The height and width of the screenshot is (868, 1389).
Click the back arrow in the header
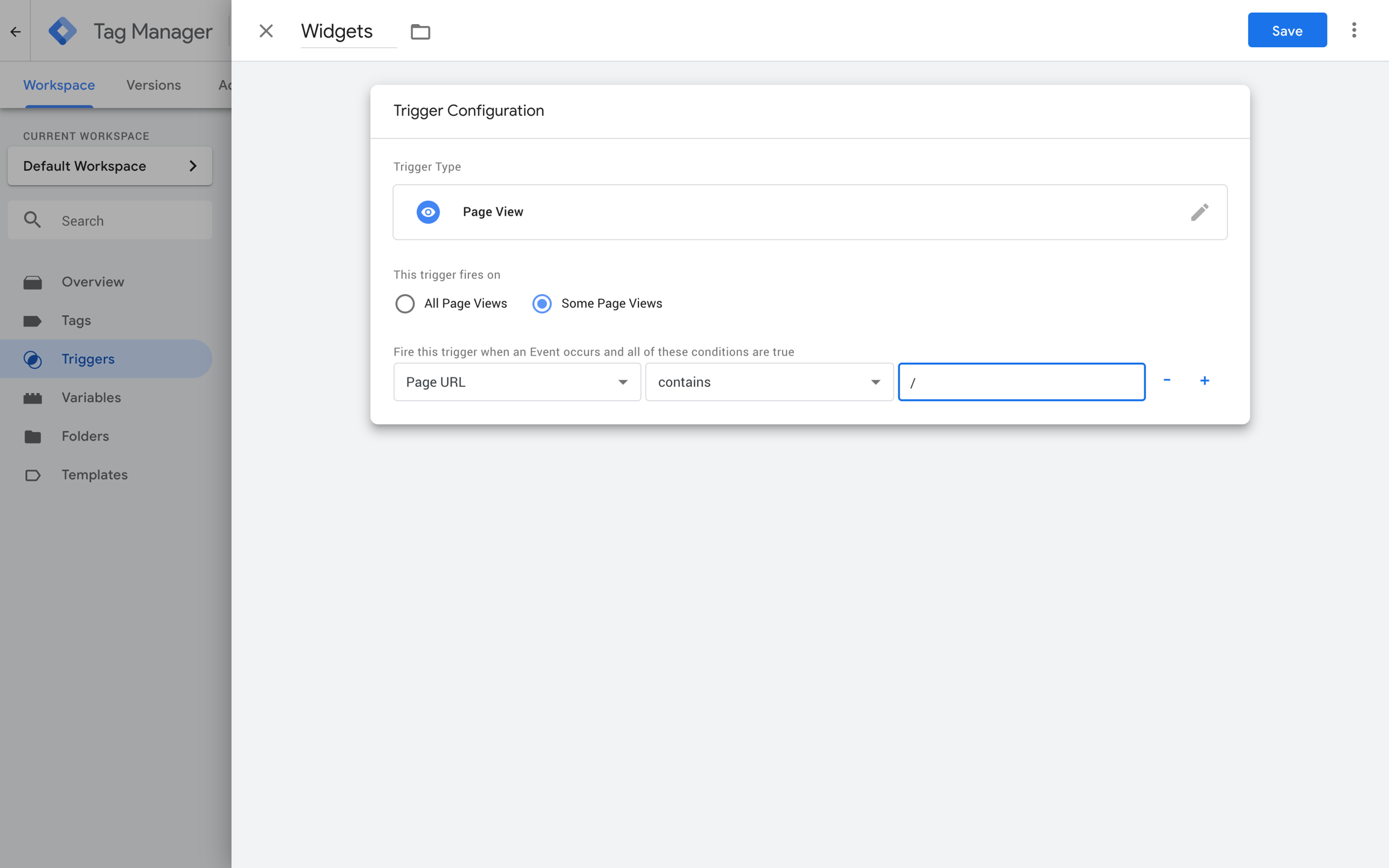click(x=16, y=31)
